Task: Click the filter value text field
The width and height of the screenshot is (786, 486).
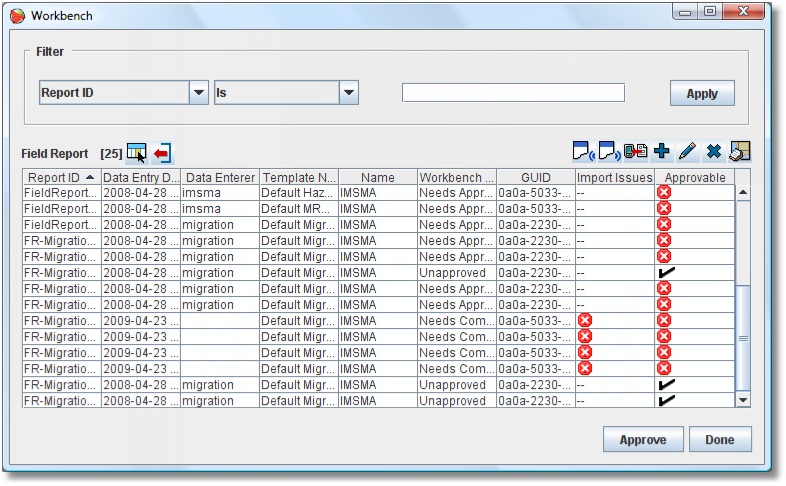Action: coord(513,93)
